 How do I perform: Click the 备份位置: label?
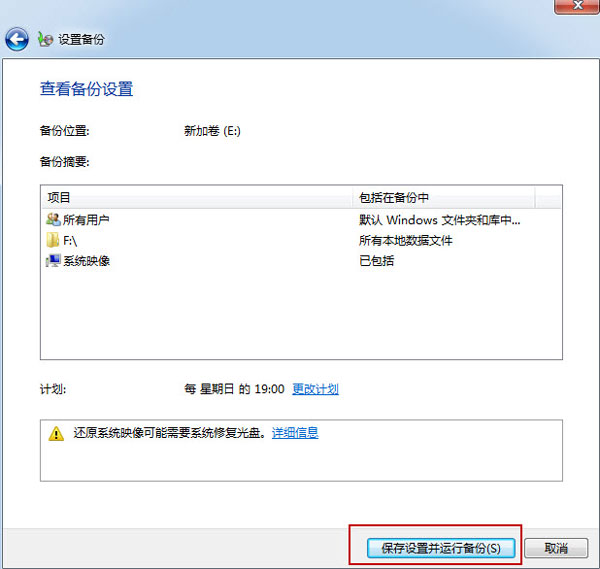65,131
